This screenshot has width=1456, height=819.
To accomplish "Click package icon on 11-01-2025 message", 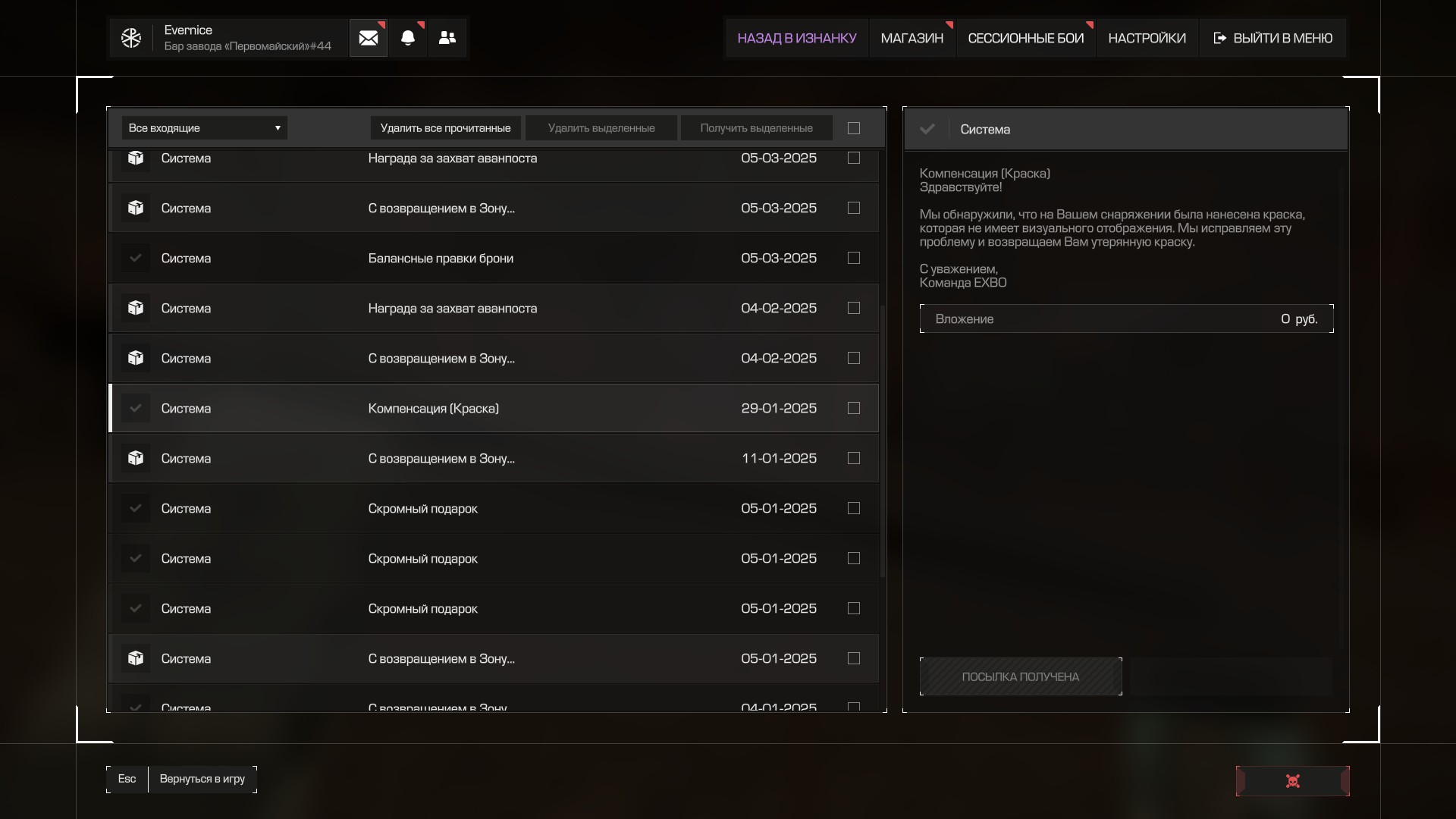I will click(136, 458).
